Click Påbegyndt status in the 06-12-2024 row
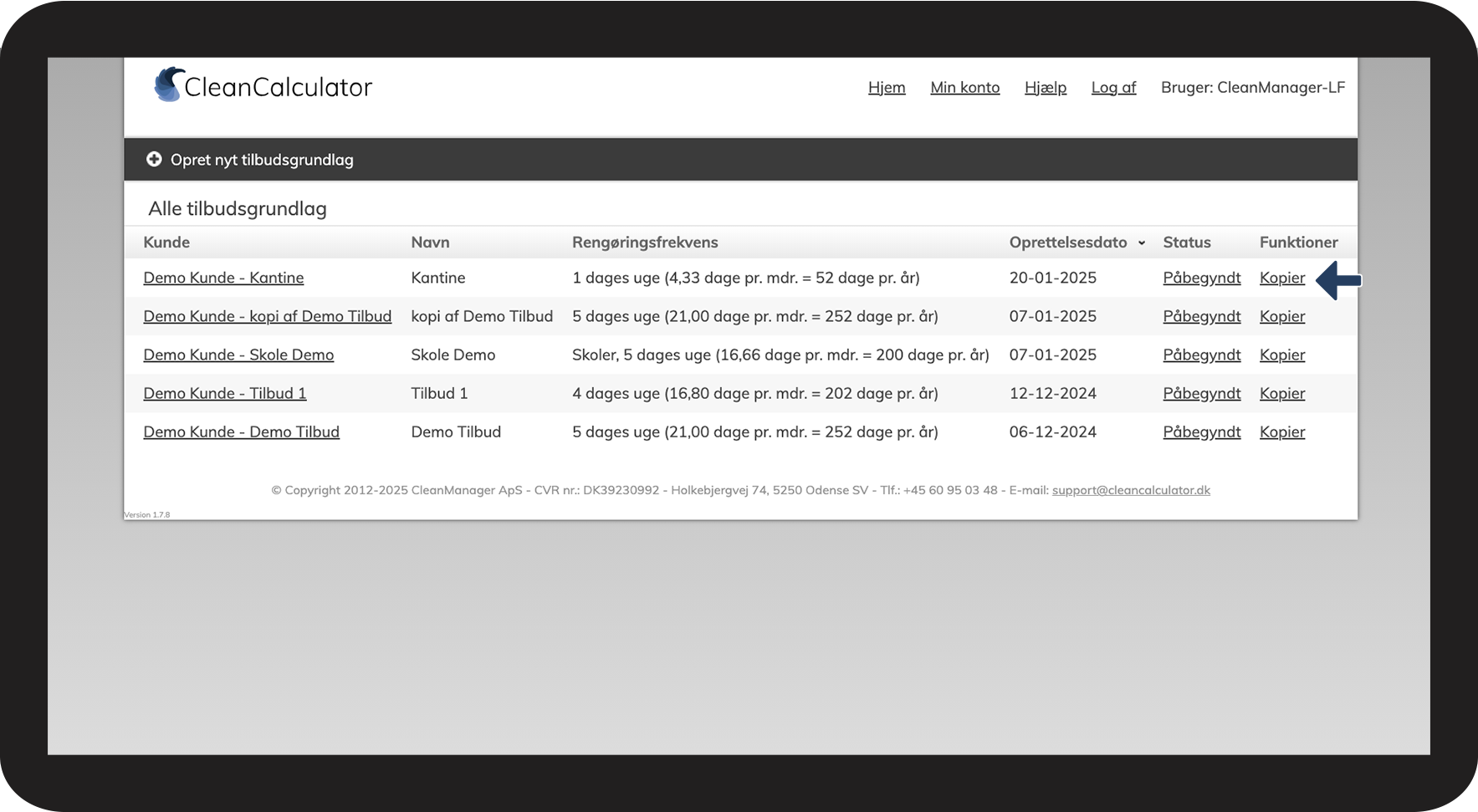 click(x=1201, y=432)
